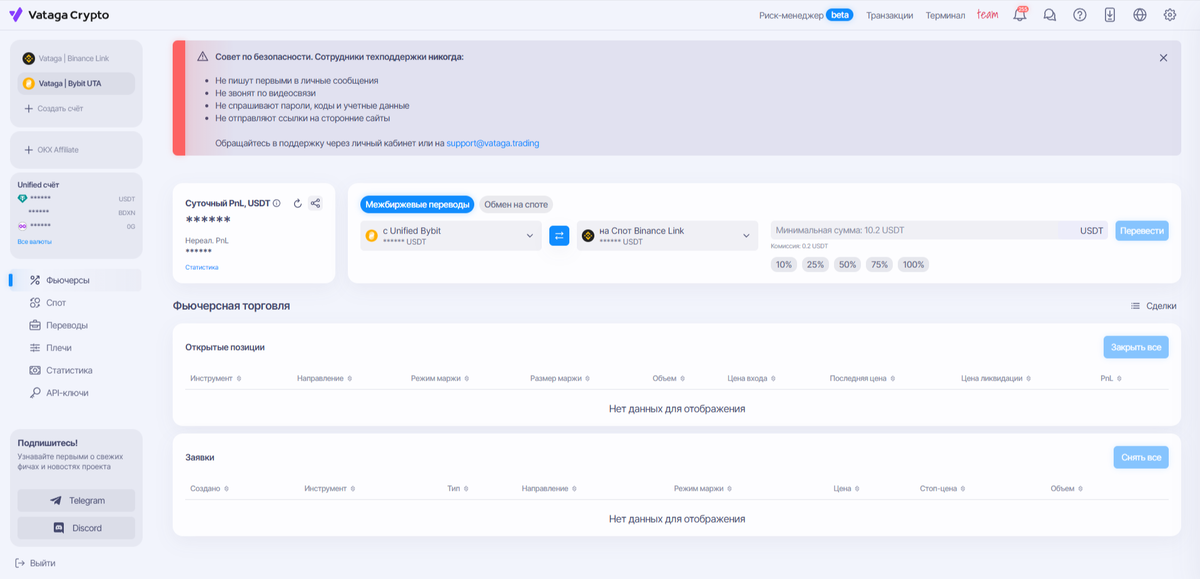Click the exit door icon beside Выйти
Screen dimensions: 1200x579
pos(20,563)
